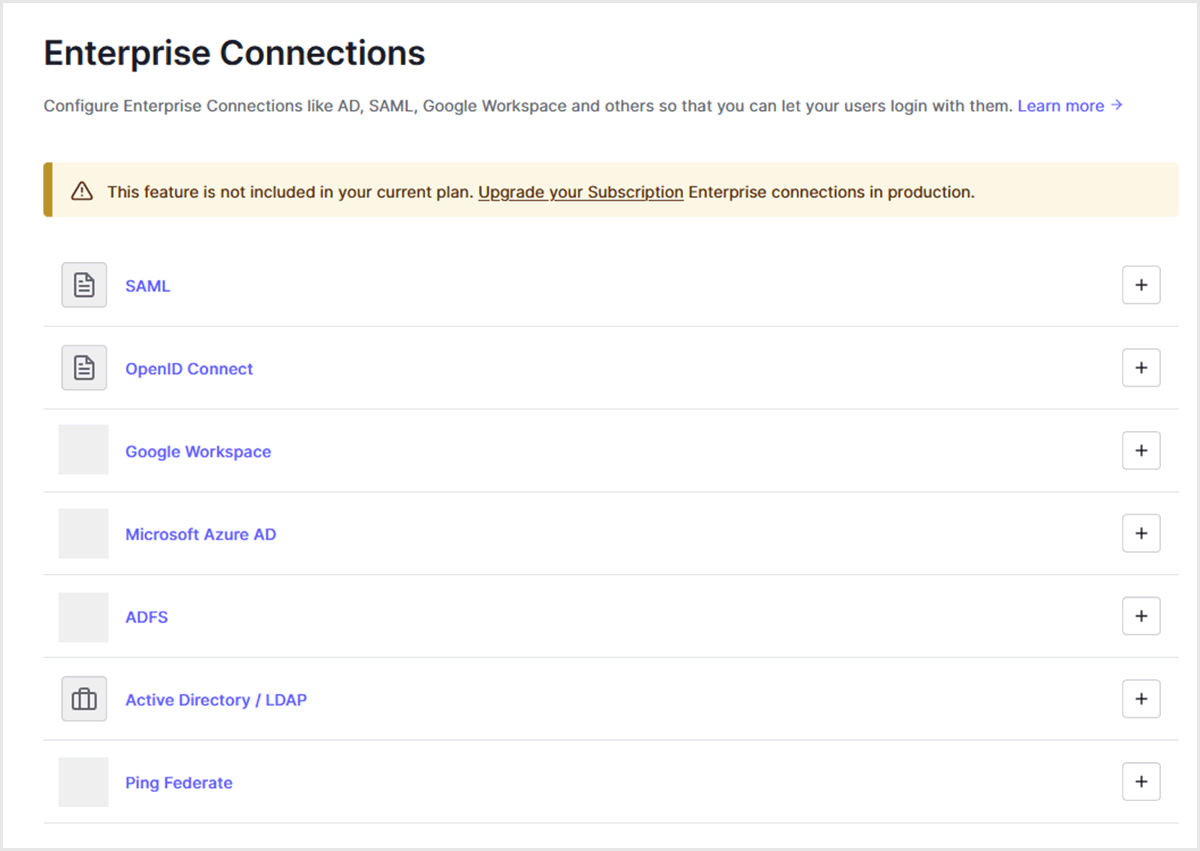
Task: Add Active Directory / LDAP connection
Action: click(1141, 699)
